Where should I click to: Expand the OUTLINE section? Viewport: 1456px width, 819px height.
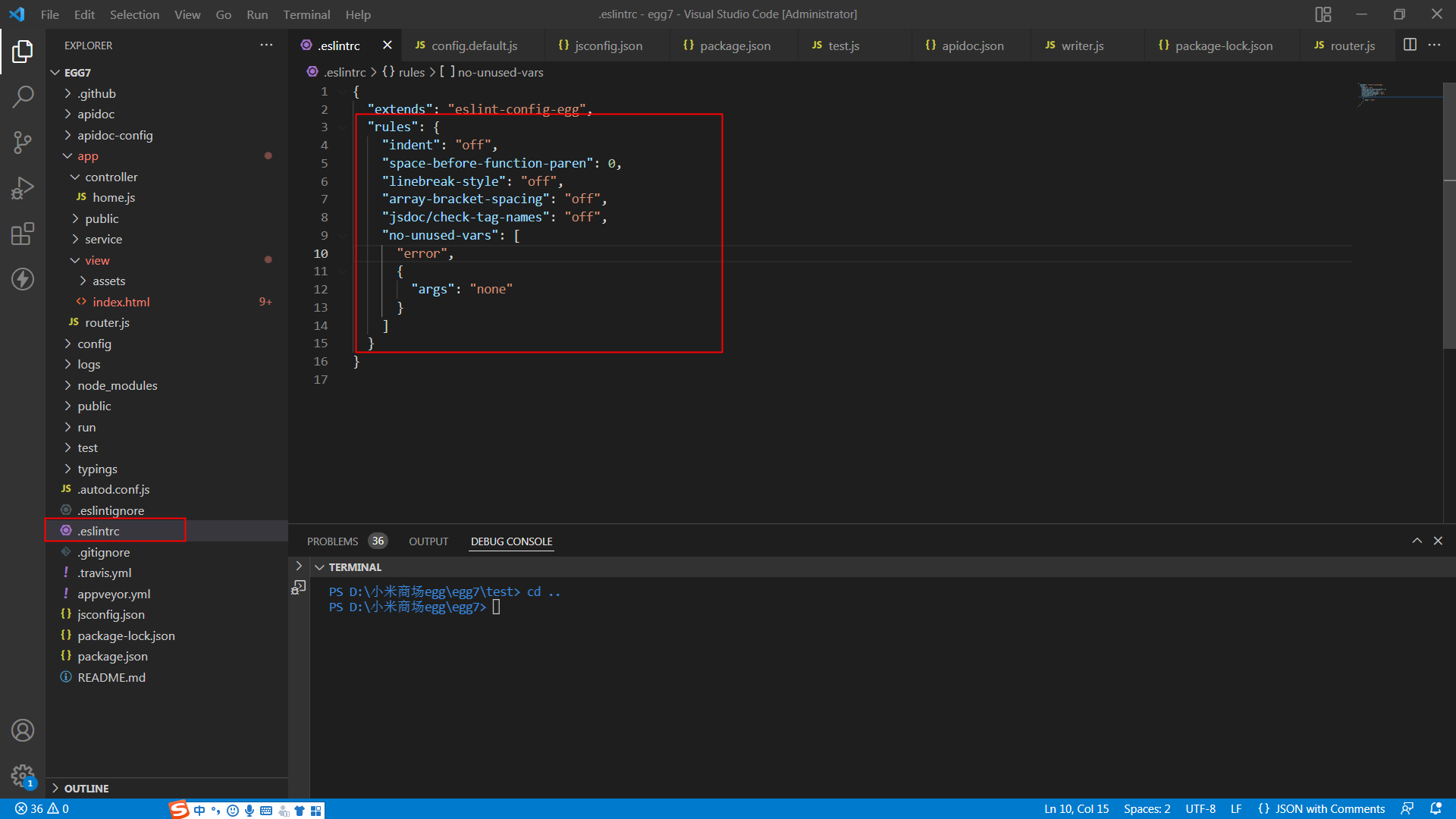coord(86,788)
